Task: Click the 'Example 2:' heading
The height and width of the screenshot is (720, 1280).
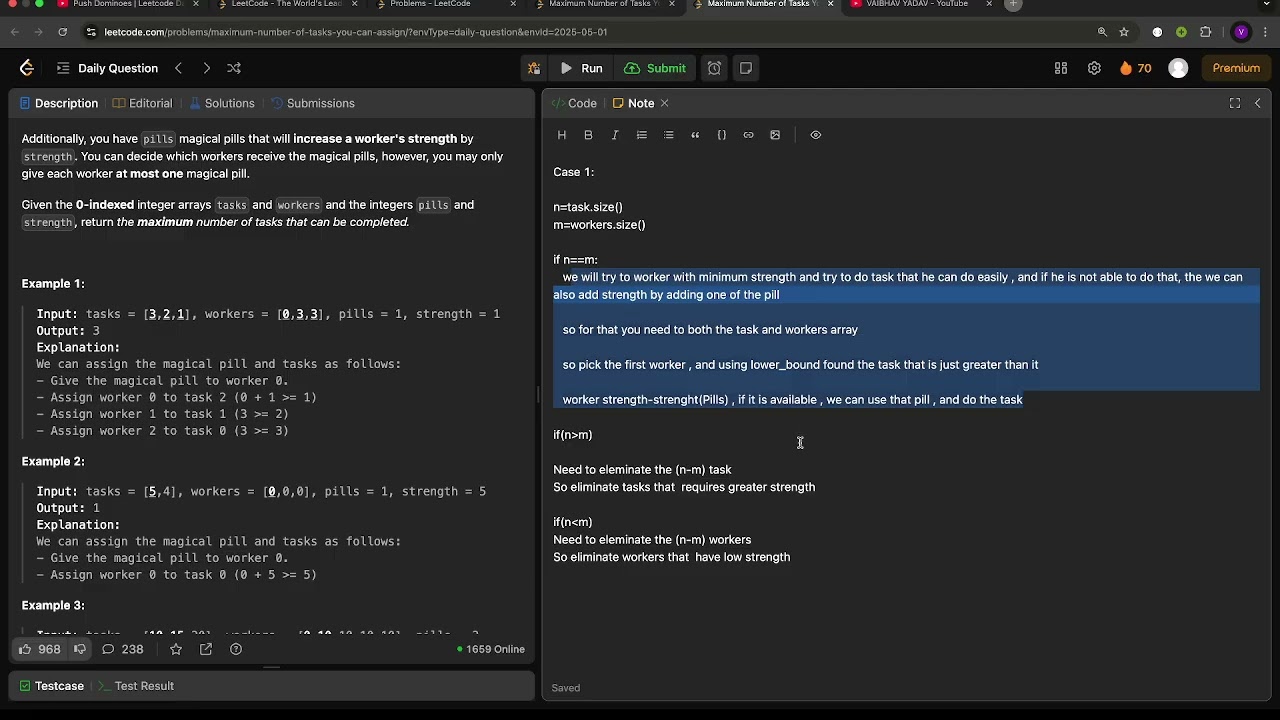Action: point(53,462)
